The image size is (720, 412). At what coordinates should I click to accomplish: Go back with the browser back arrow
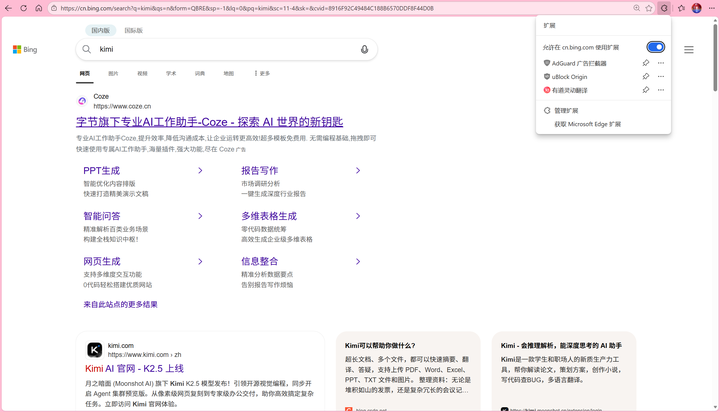pos(8,8)
